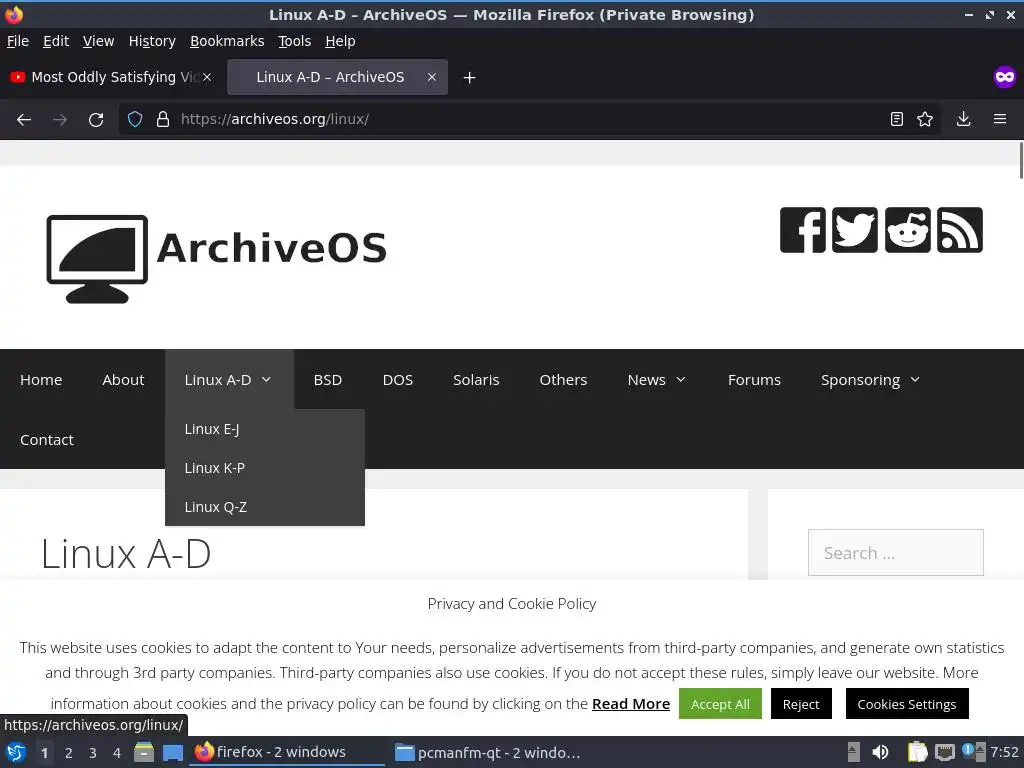Open the RSS feed icon
Screen dimensions: 1024x768
click(x=960, y=230)
